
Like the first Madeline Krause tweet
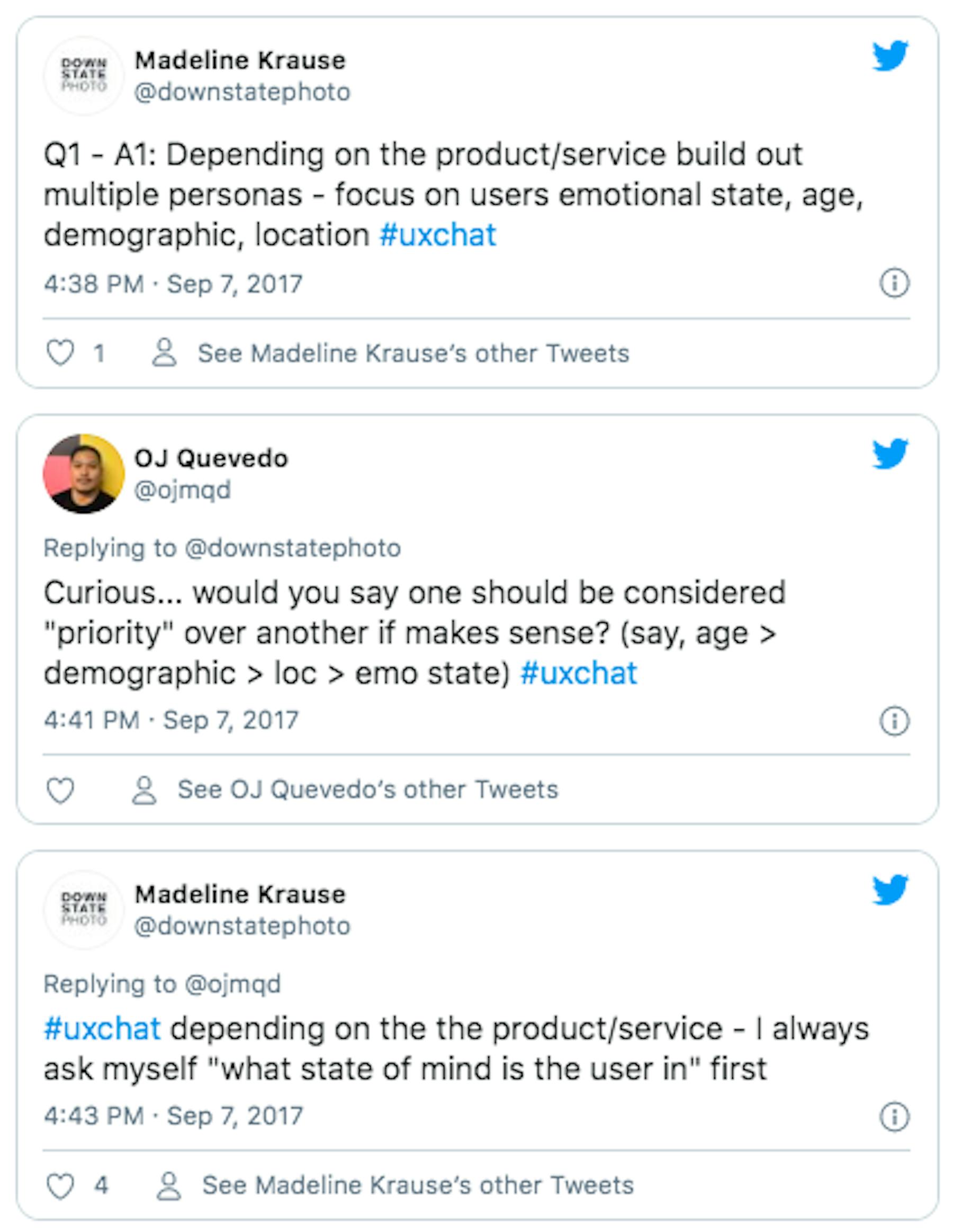tap(60, 352)
